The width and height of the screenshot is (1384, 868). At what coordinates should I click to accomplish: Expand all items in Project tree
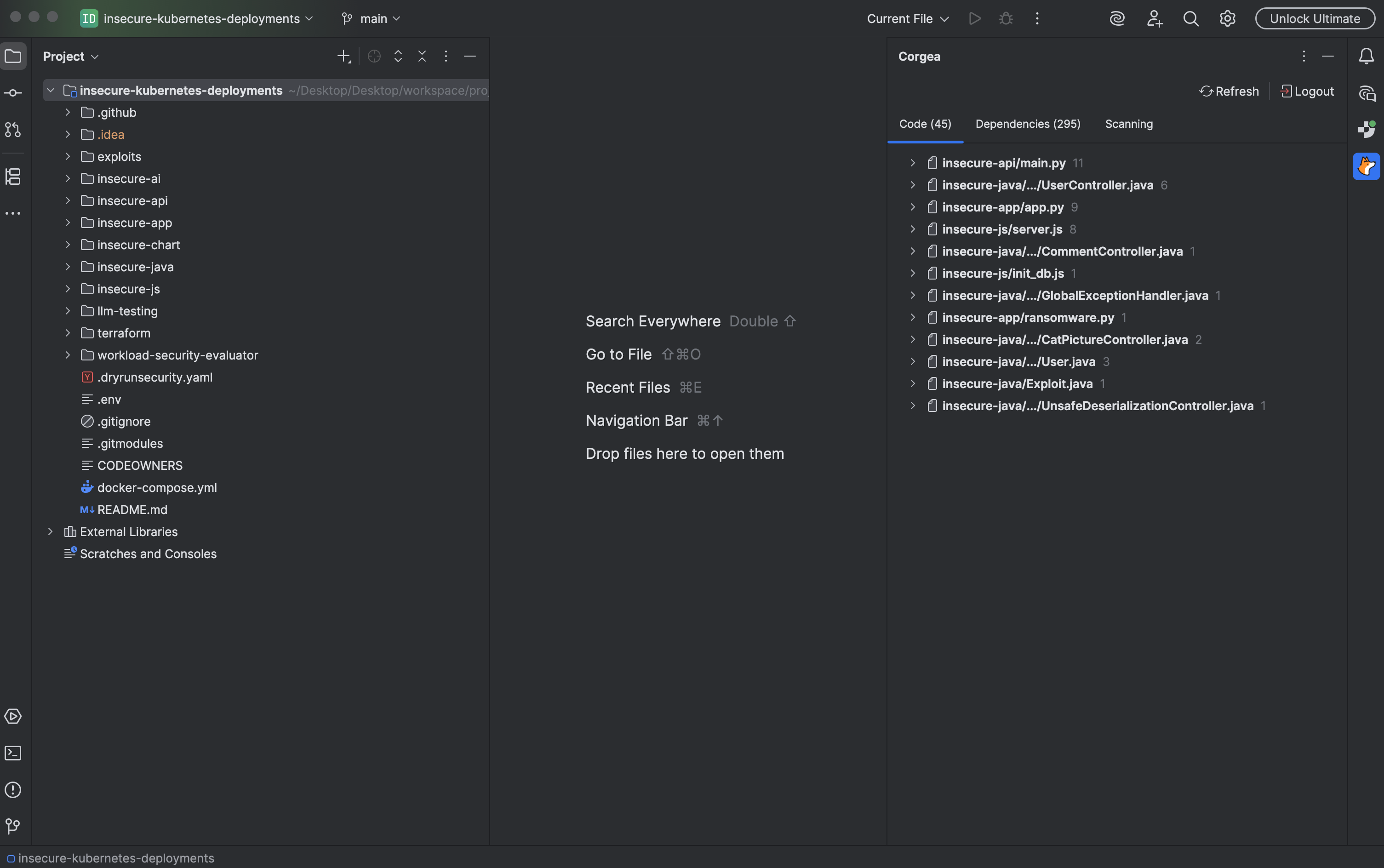click(398, 56)
